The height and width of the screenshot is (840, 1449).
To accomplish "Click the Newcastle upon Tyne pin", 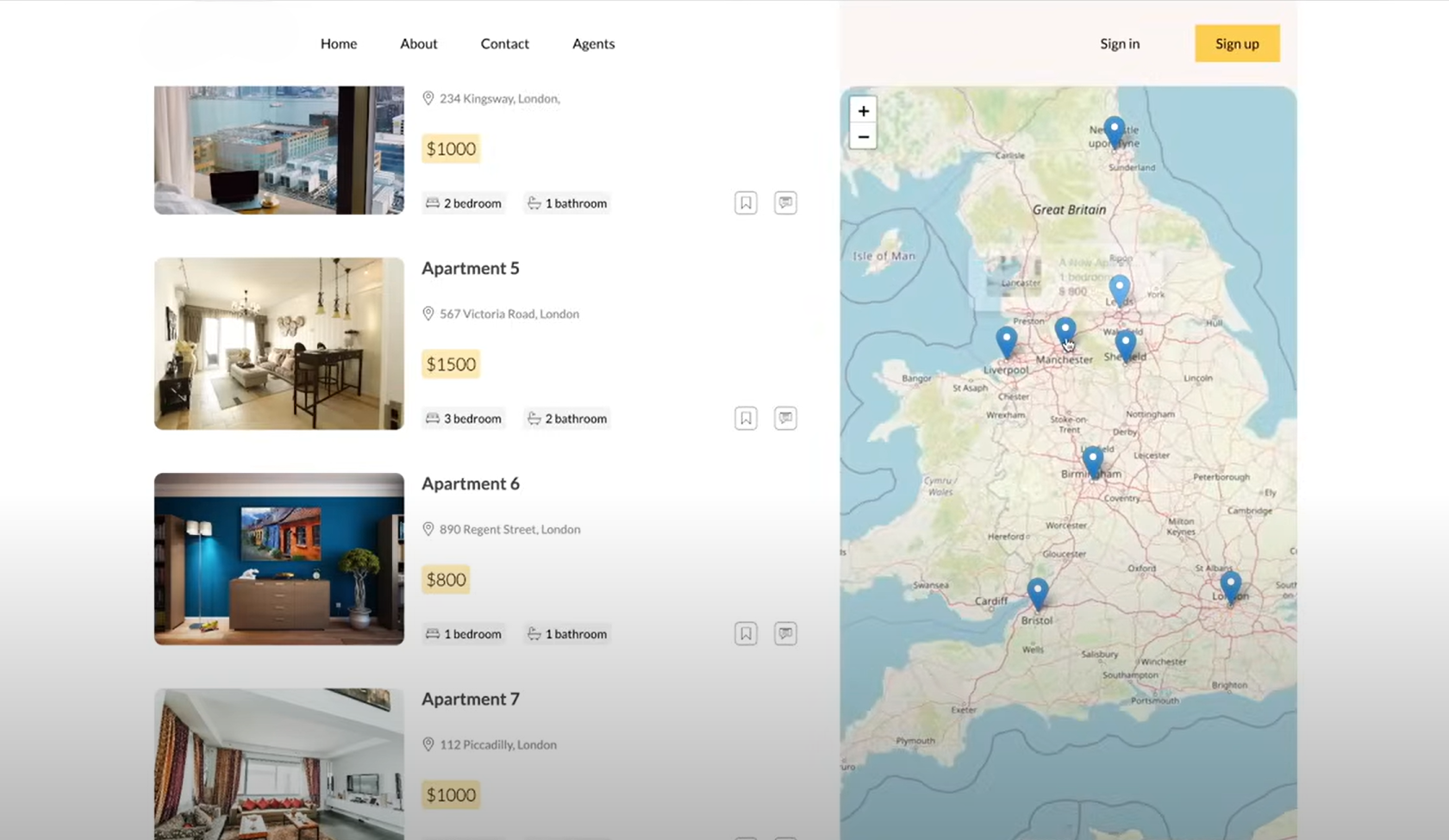I will pyautogui.click(x=1114, y=131).
